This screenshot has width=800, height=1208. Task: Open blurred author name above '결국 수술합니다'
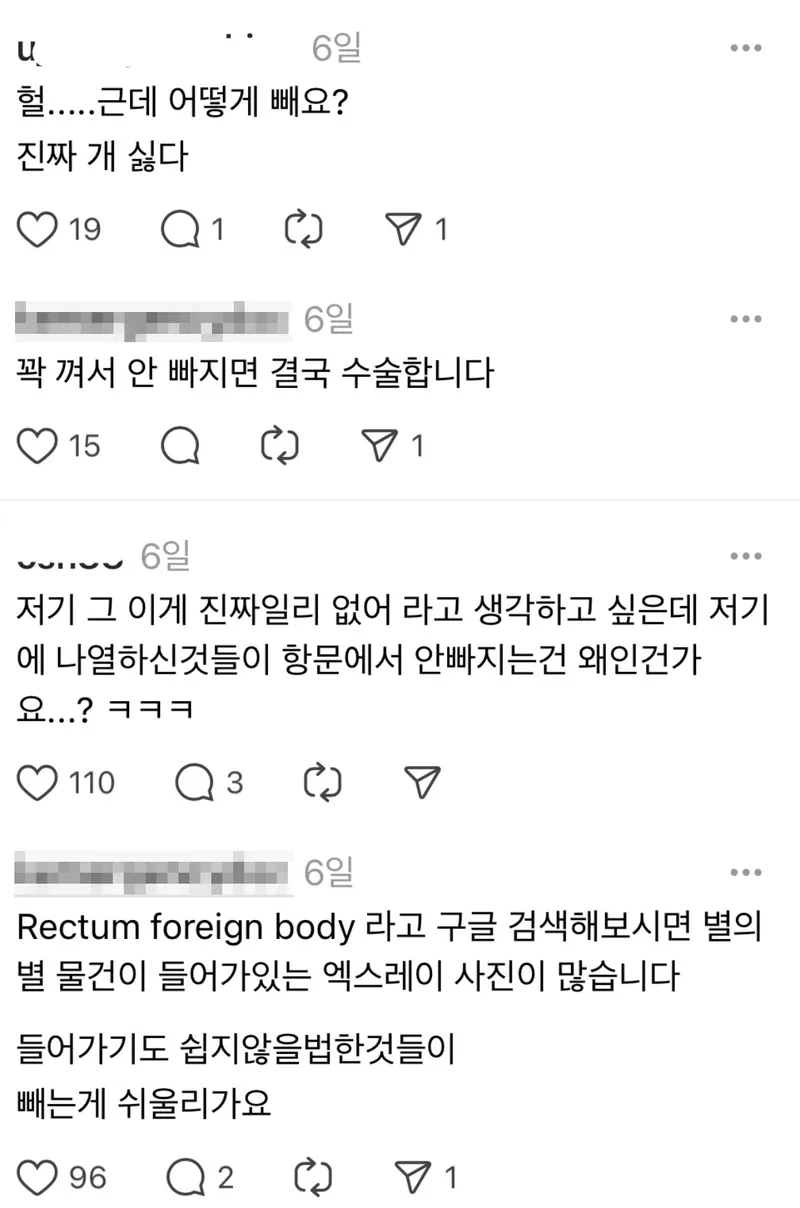pos(155,319)
